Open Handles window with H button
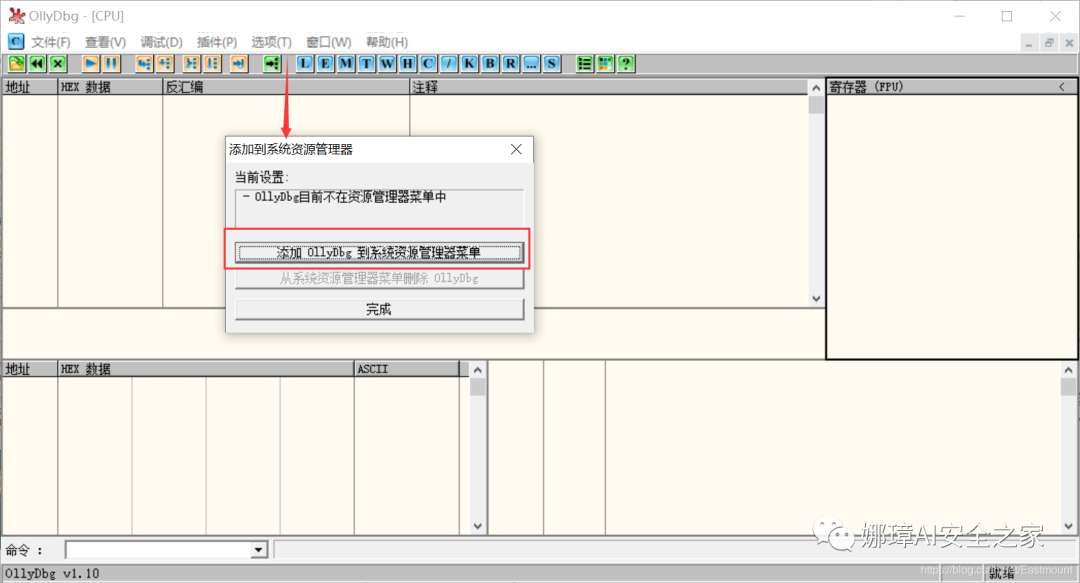This screenshot has height=583, width=1080. point(407,64)
